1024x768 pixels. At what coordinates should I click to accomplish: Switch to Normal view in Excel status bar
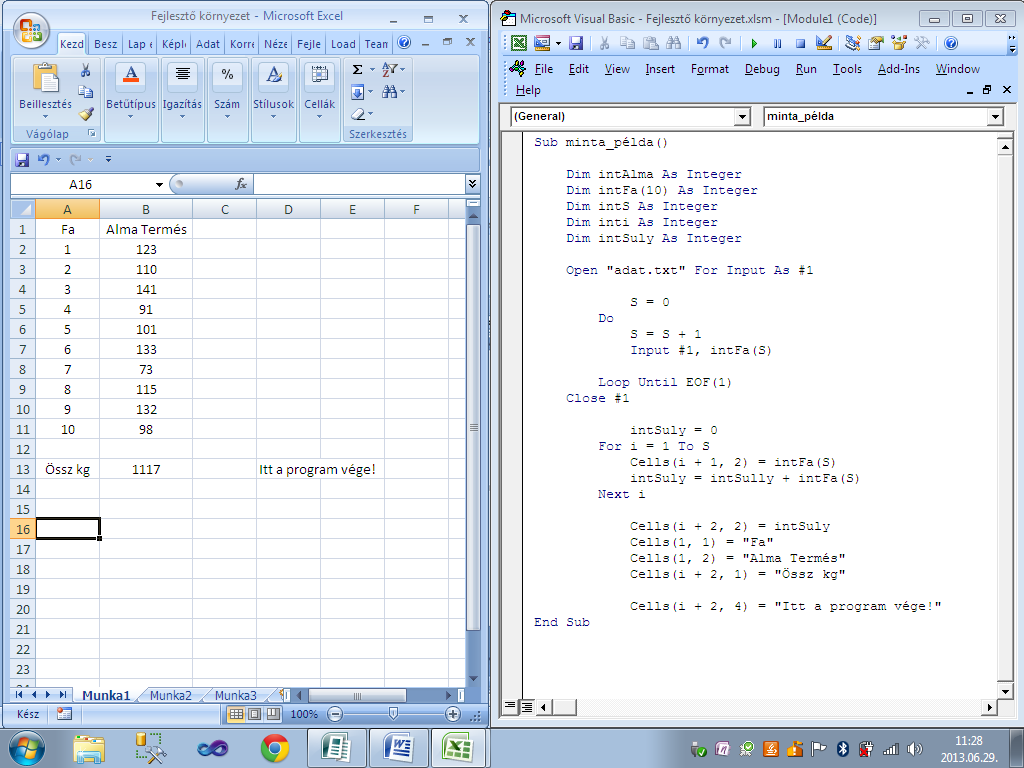(236, 714)
